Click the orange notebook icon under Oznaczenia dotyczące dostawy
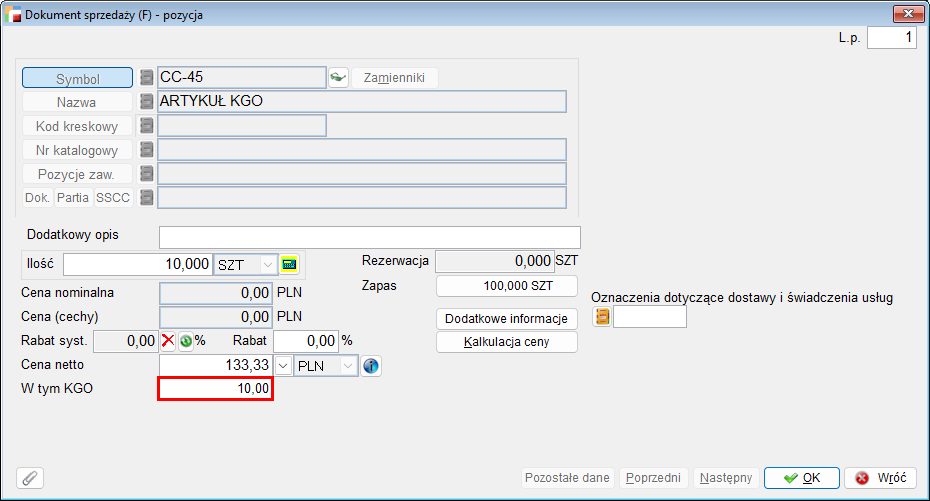Screen dimensions: 930x501 (602, 317)
